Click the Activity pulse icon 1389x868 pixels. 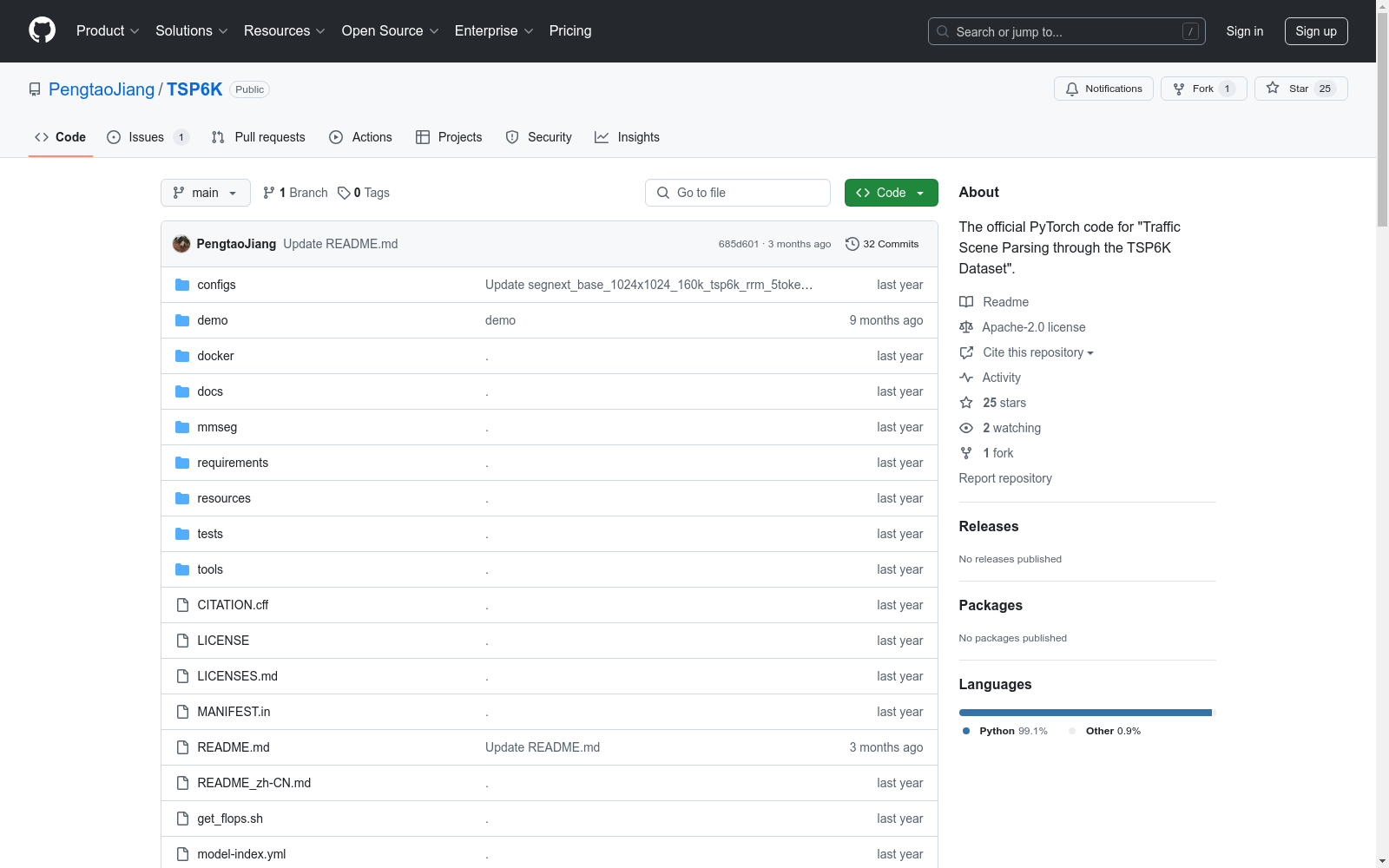pos(966,378)
